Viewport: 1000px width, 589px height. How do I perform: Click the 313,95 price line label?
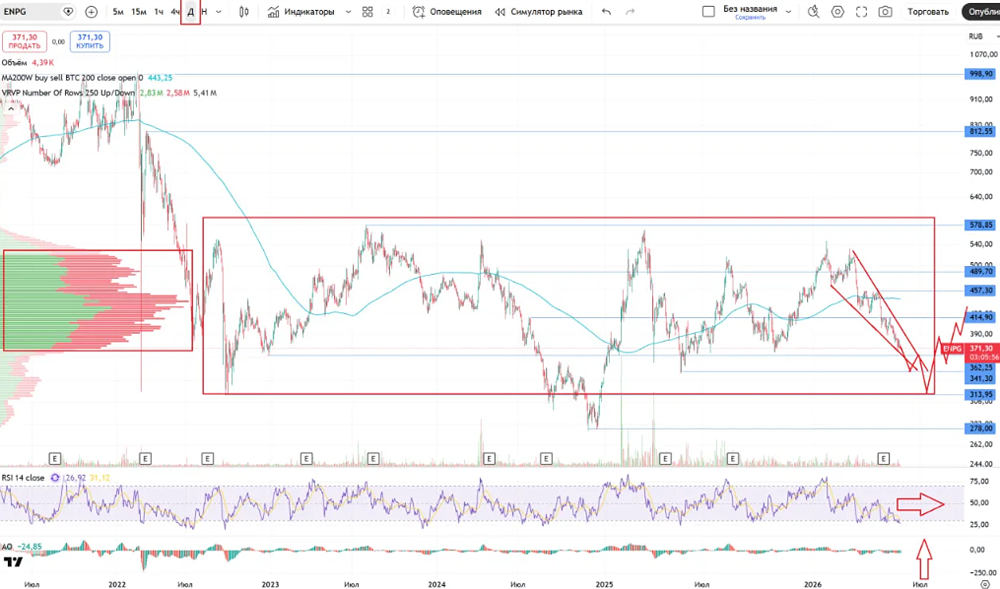[x=980, y=395]
